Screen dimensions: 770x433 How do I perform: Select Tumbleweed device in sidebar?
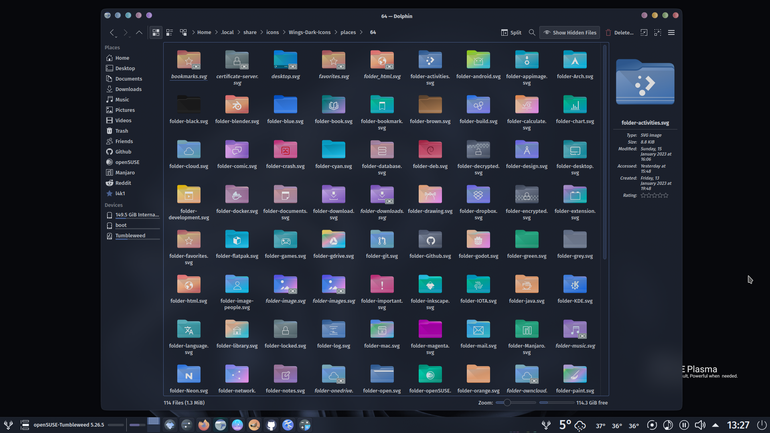coord(131,236)
